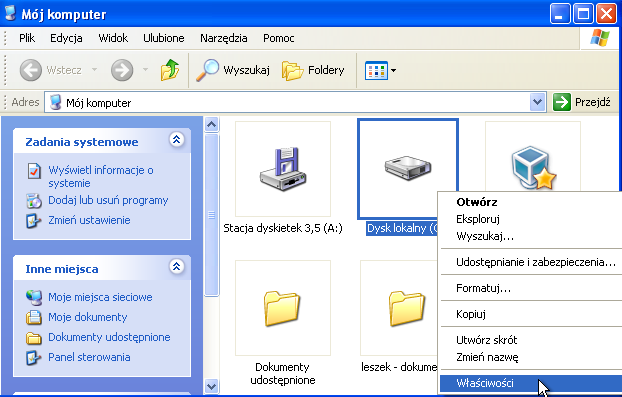The image size is (622, 397).
Task: Open Back button history dropdown arrow
Action: 94,70
